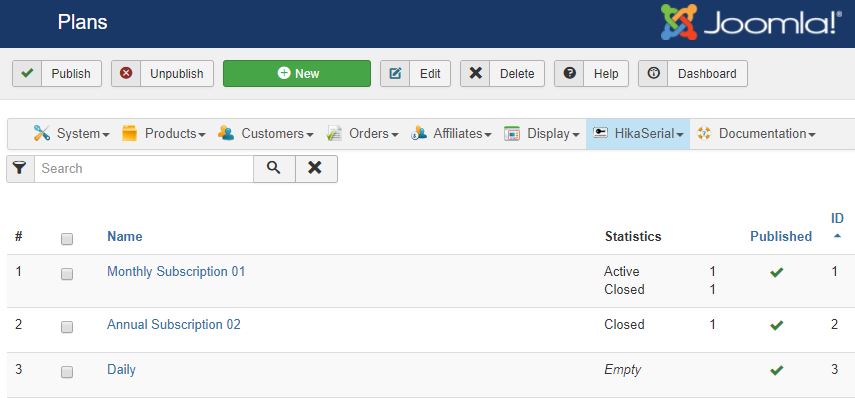The height and width of the screenshot is (398, 855).
Task: Toggle published status of Monthly Subscription 01
Action: tap(776, 272)
